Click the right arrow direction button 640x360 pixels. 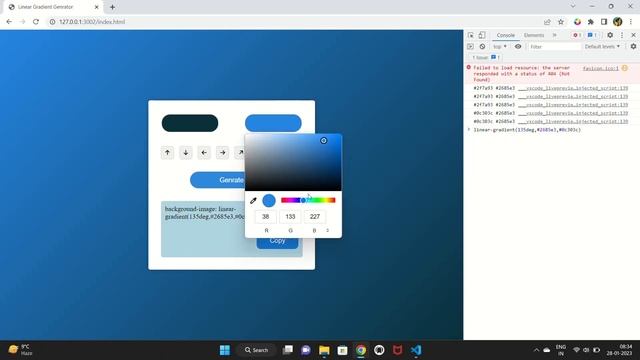tap(222, 153)
